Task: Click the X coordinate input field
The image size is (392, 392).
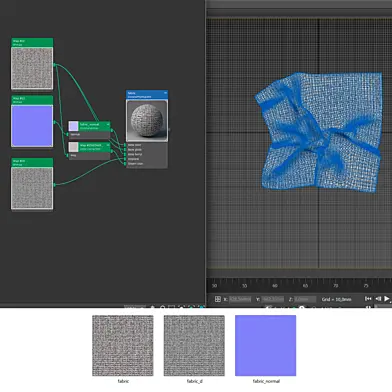Action: point(240,299)
